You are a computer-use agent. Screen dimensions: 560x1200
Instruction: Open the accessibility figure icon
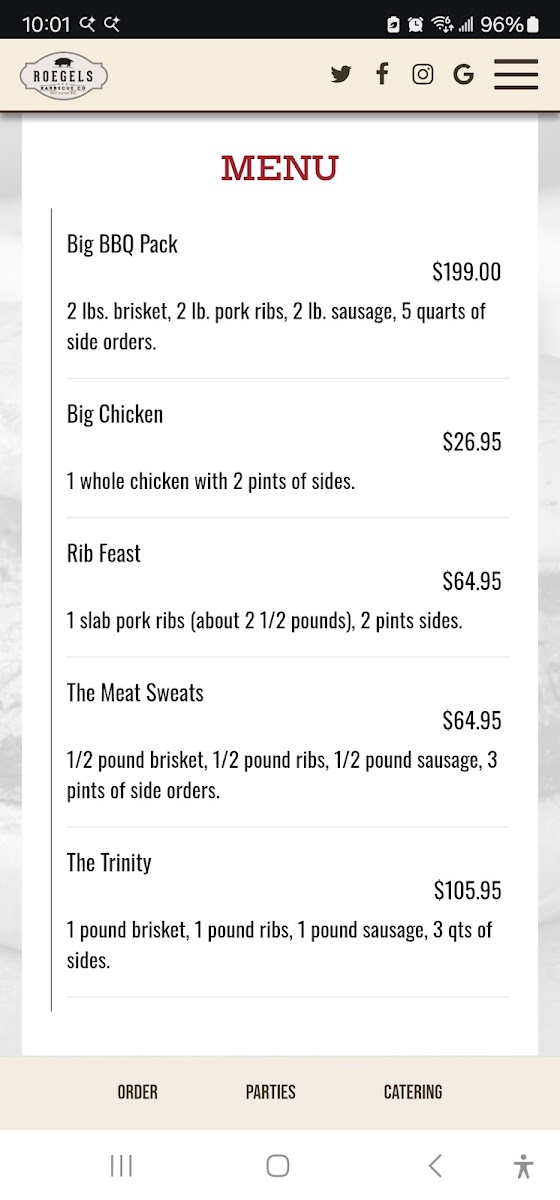523,1166
